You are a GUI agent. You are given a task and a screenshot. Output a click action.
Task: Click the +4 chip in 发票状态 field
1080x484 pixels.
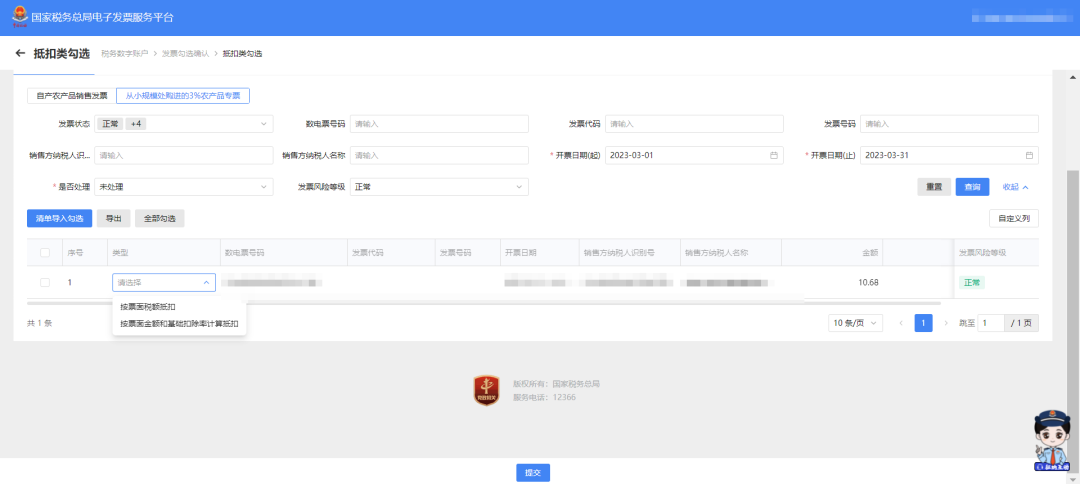pyautogui.click(x=136, y=124)
